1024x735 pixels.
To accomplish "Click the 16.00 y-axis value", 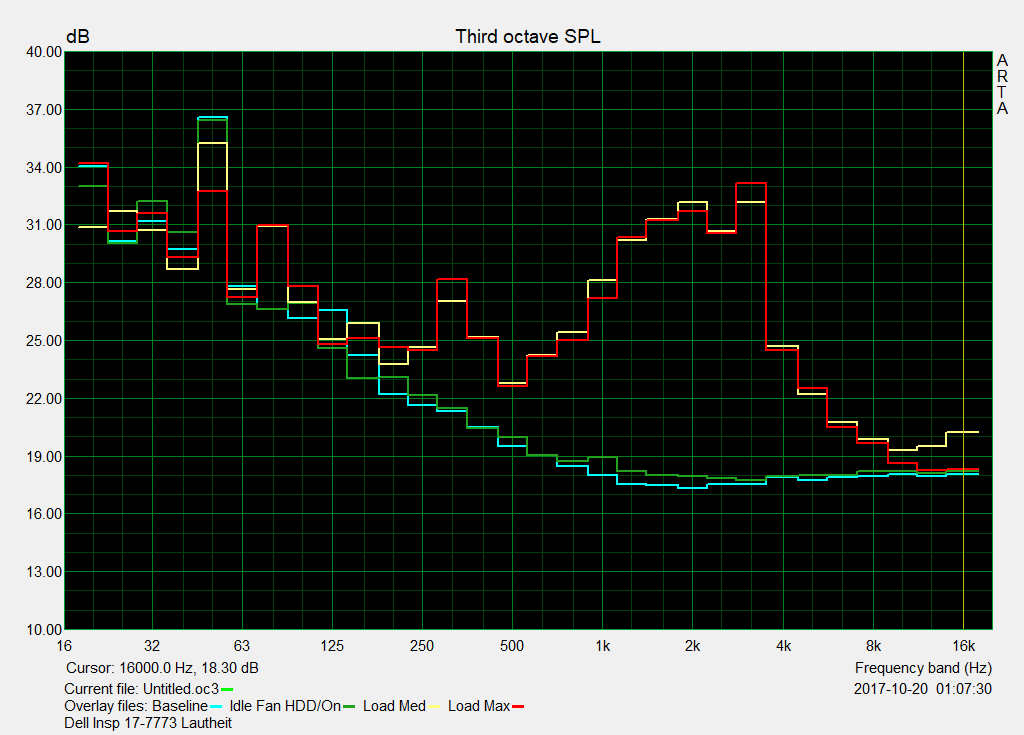I will click(44, 514).
